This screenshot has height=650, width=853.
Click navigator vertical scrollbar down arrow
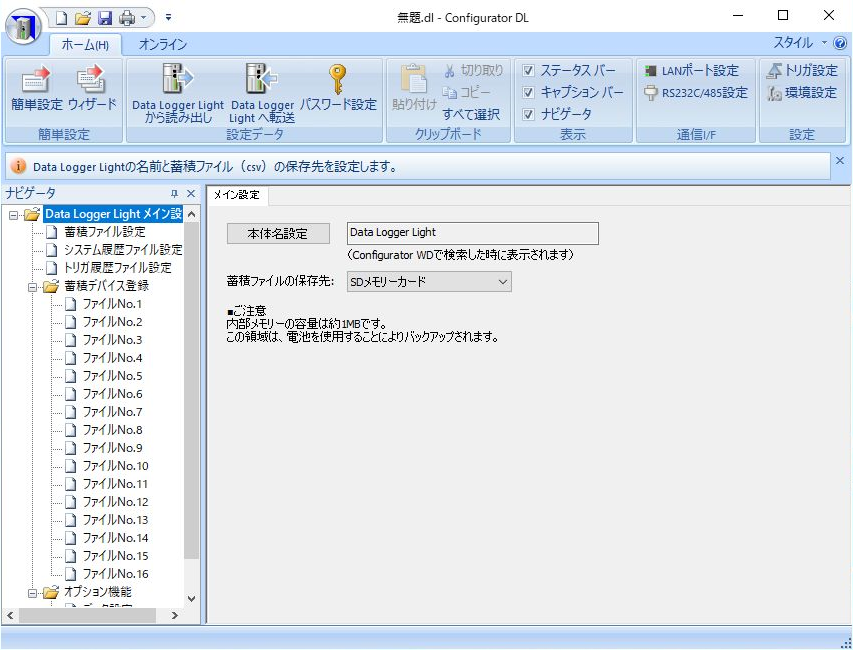pyautogui.click(x=191, y=598)
